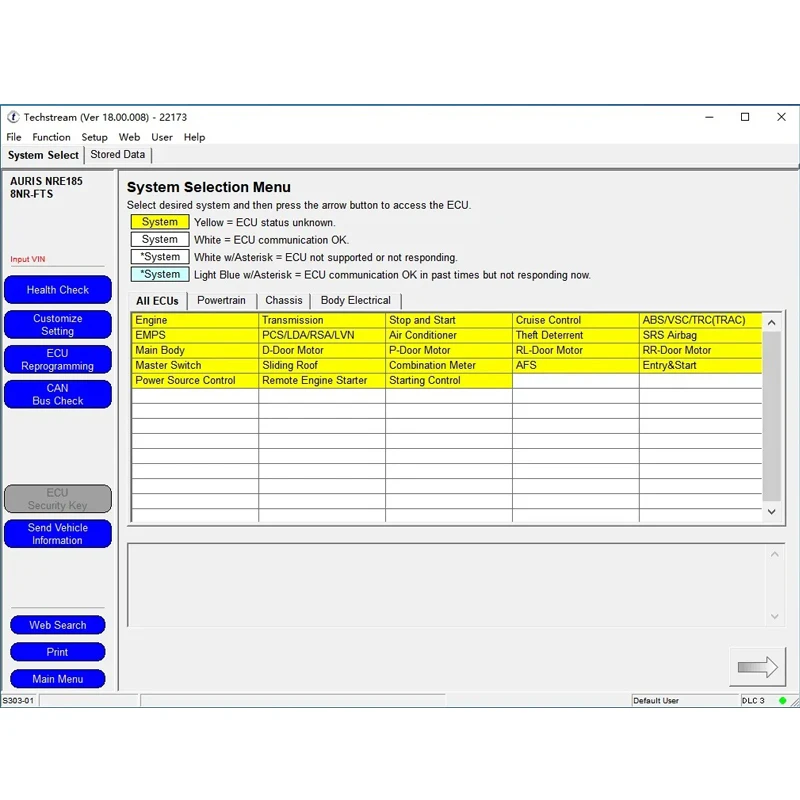
Task: Open Customize Setting
Action: click(x=58, y=324)
